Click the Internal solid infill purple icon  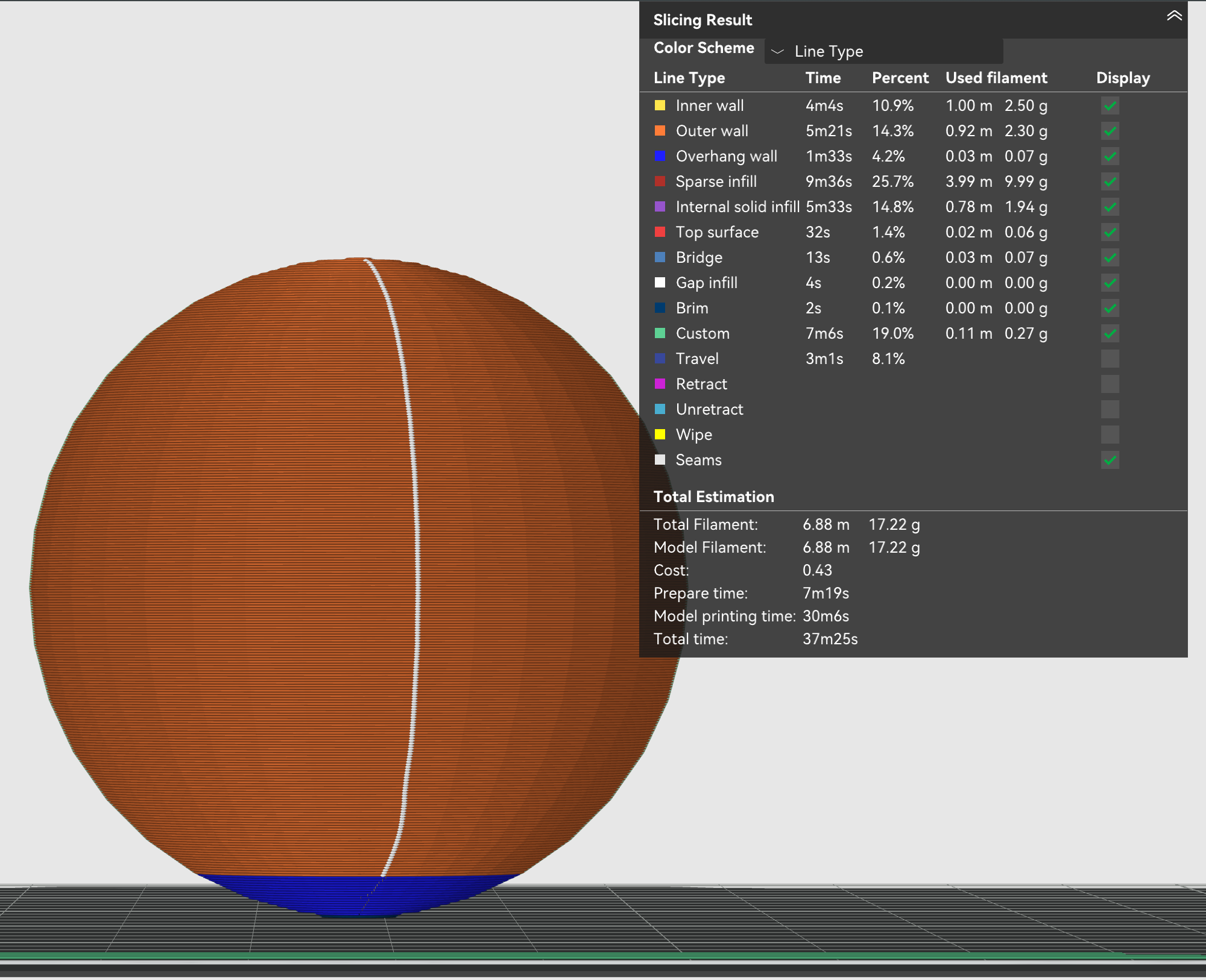[x=660, y=207]
